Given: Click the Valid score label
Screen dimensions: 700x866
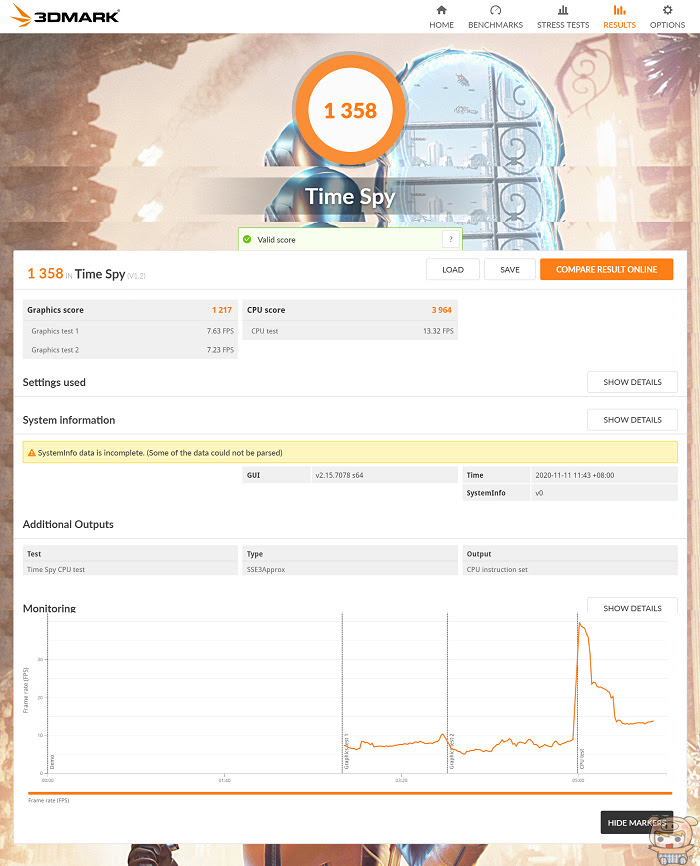Looking at the screenshot, I should pyautogui.click(x=276, y=240).
